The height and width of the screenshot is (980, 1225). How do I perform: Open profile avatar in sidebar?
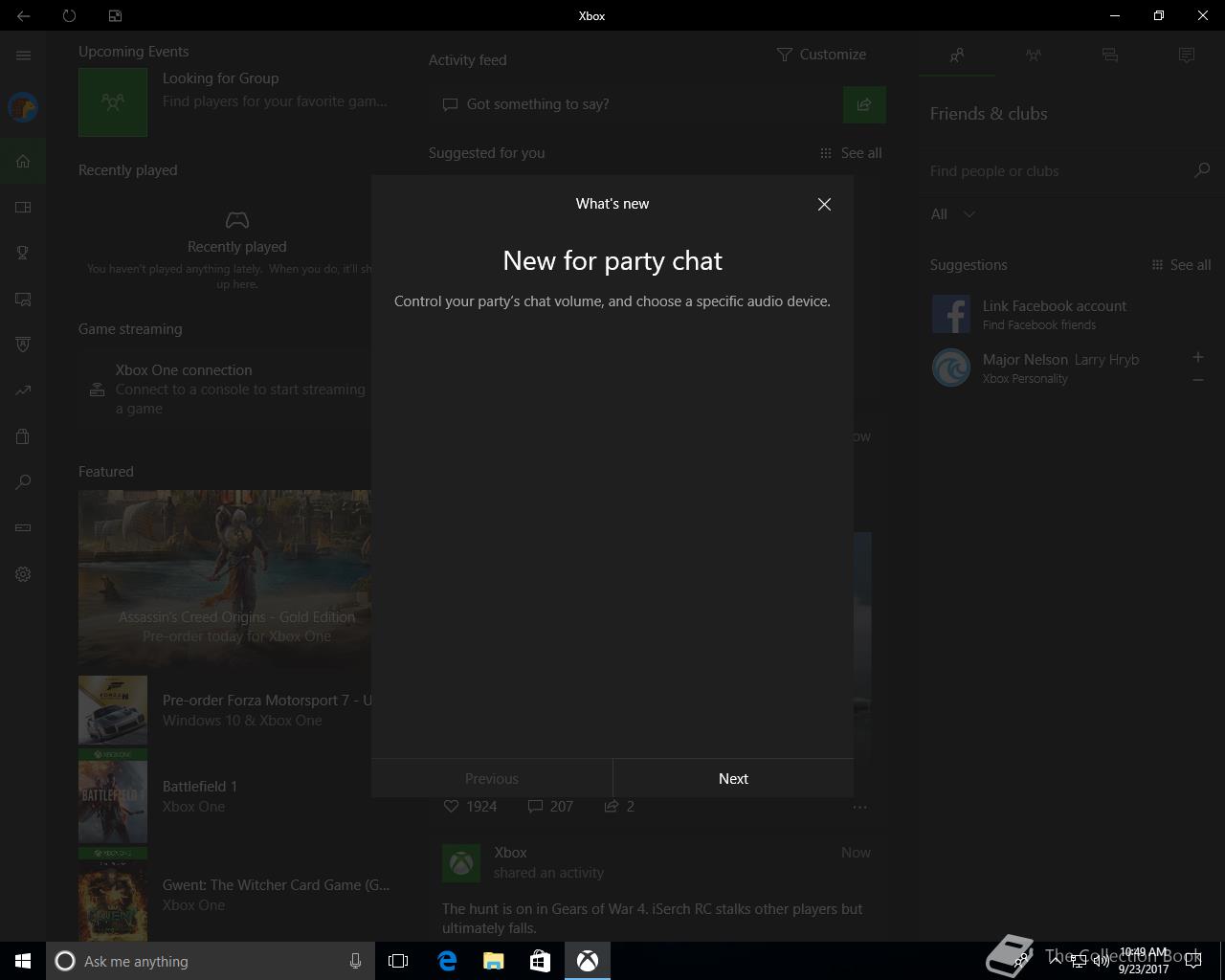[23, 107]
